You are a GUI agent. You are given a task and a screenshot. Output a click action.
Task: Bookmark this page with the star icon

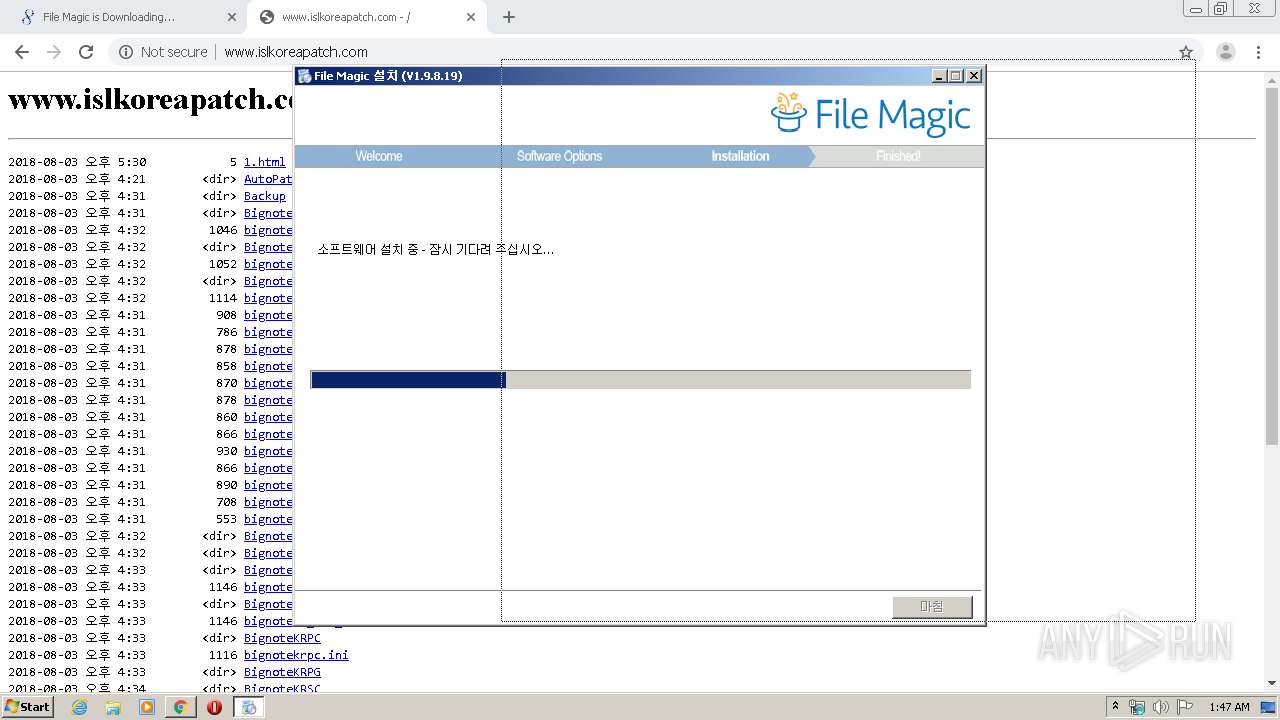1186,52
